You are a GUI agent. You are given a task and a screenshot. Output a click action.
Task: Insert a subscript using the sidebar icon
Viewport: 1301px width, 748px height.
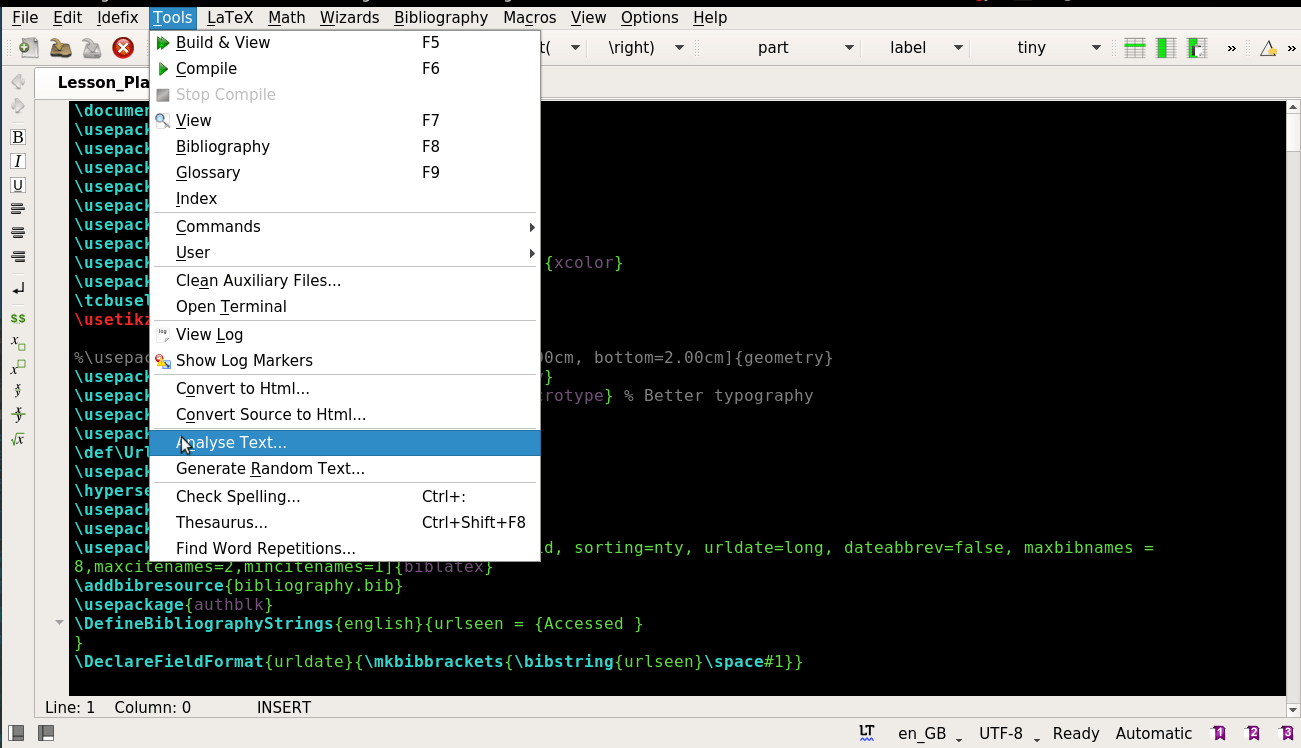17,343
